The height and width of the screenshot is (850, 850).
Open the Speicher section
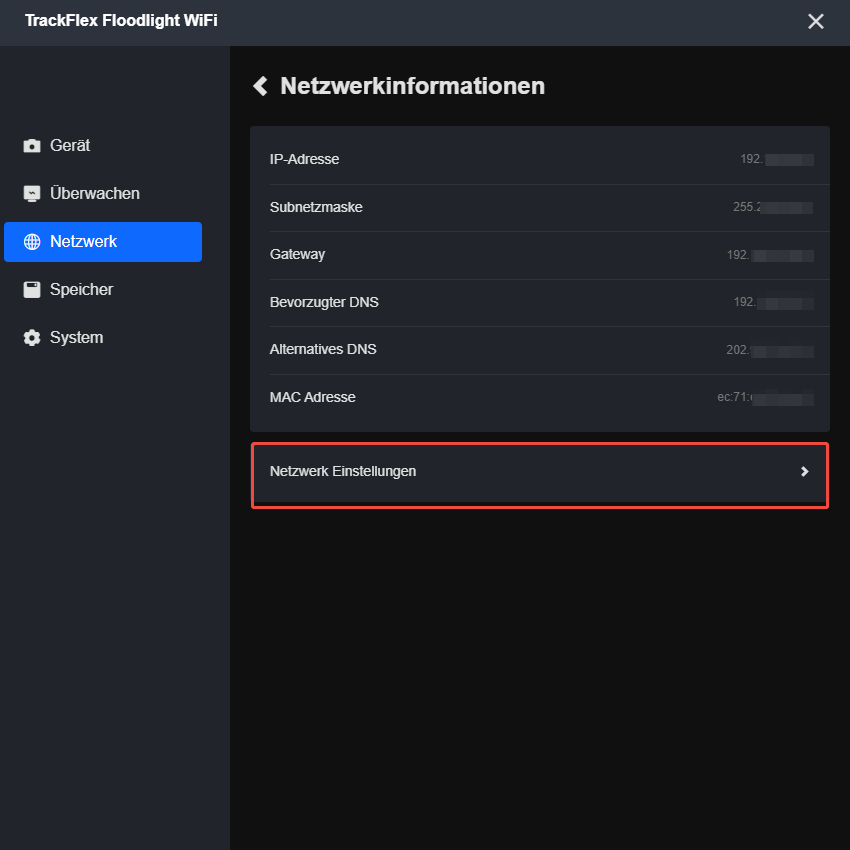(x=103, y=289)
